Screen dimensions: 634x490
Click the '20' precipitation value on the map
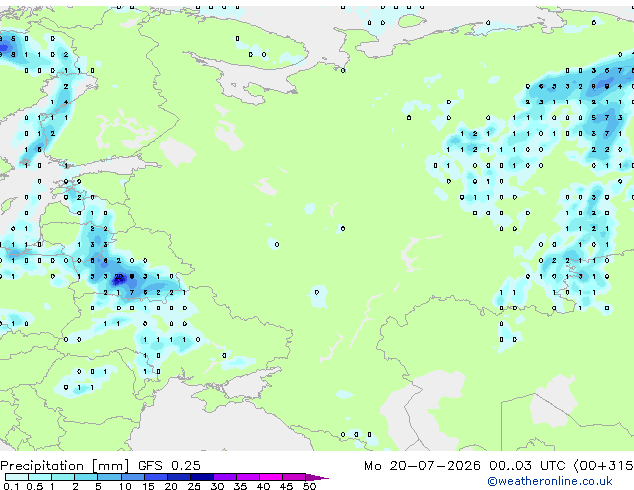point(119,277)
